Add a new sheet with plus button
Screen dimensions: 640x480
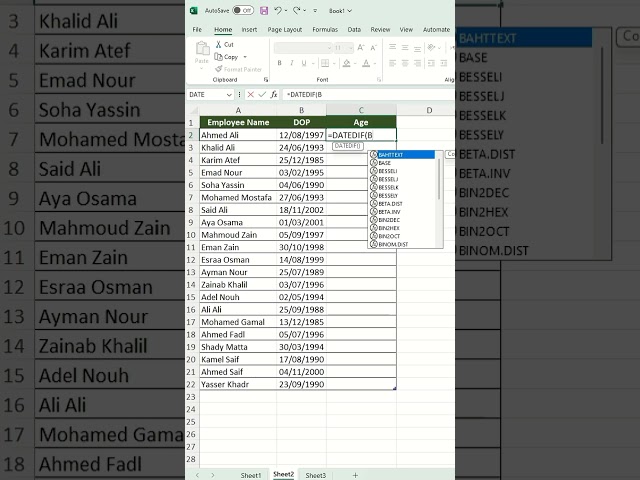coord(355,475)
